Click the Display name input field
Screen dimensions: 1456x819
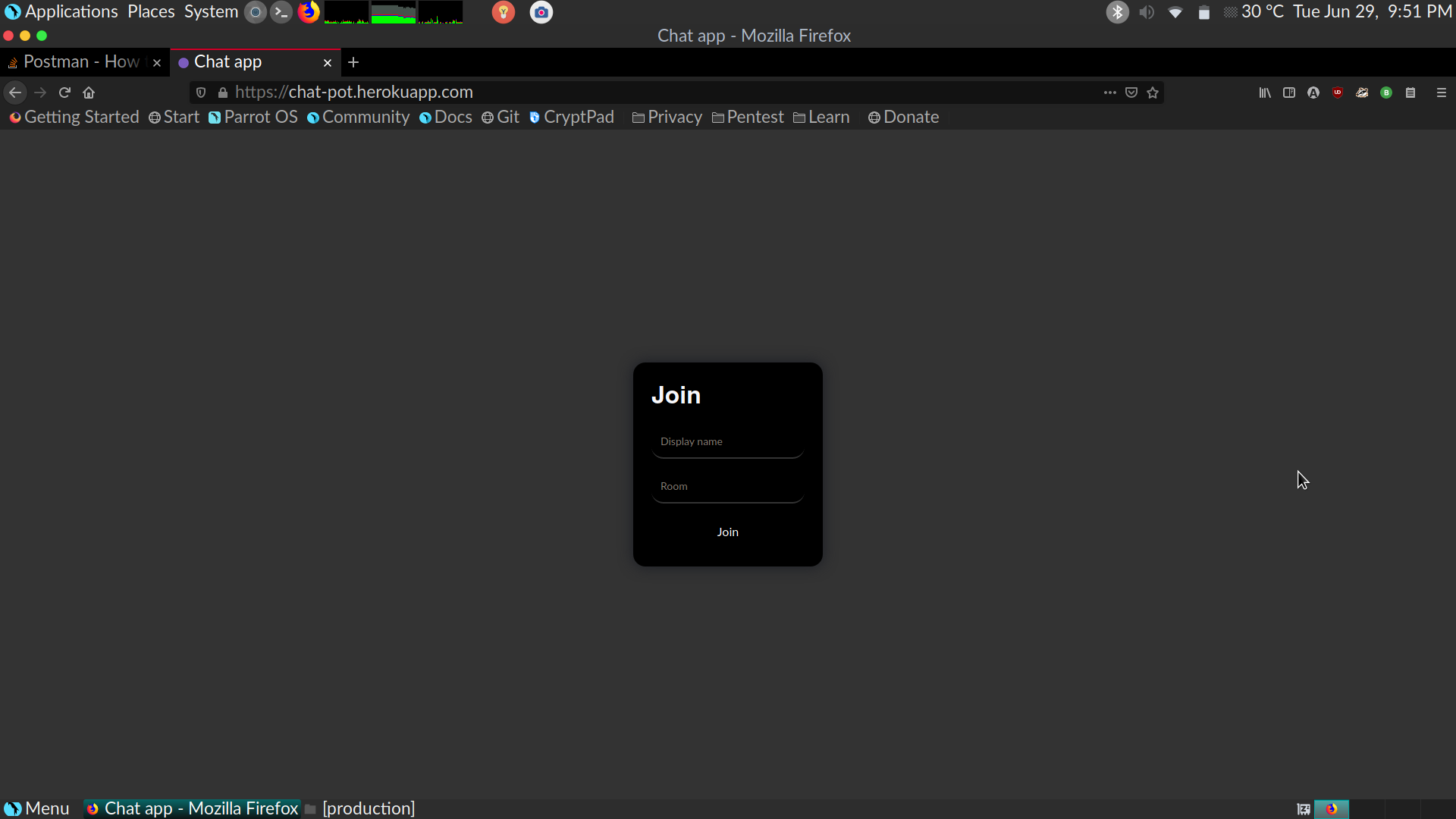click(728, 441)
